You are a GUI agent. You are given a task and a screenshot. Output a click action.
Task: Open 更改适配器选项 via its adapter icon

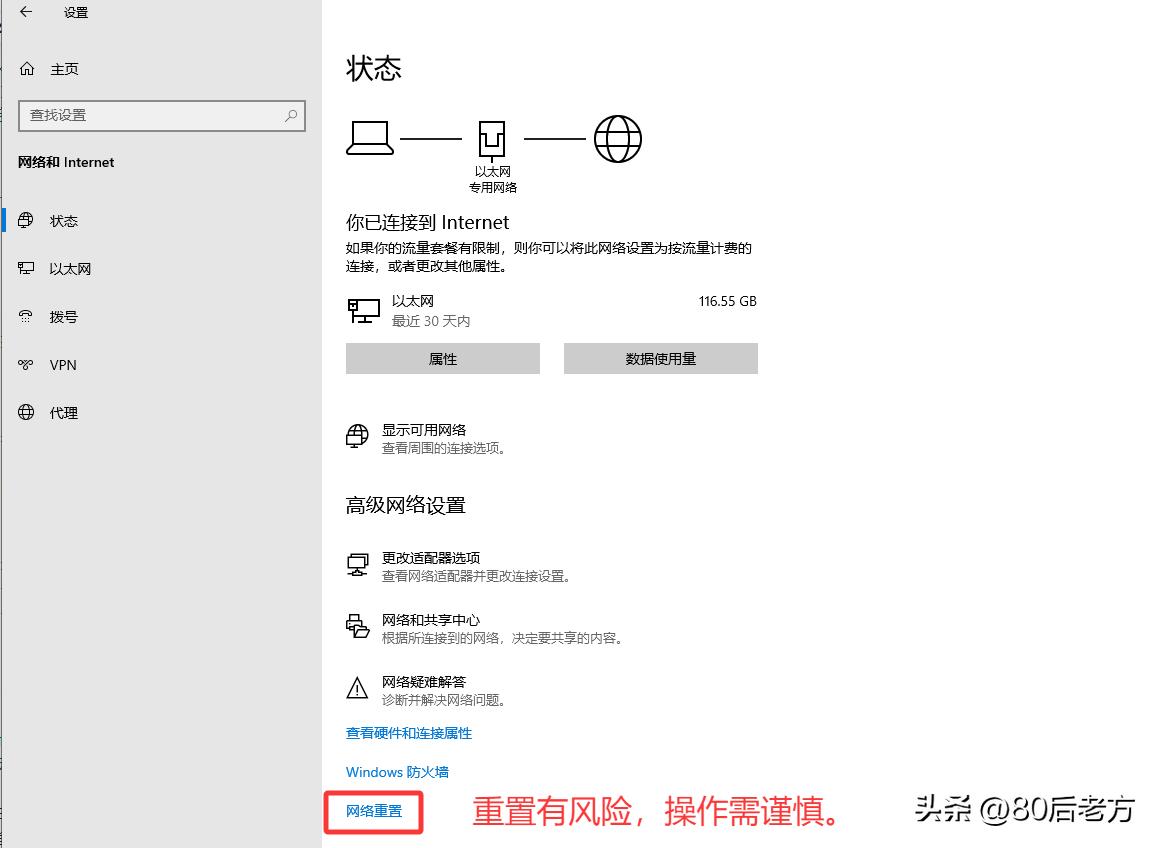[357, 563]
